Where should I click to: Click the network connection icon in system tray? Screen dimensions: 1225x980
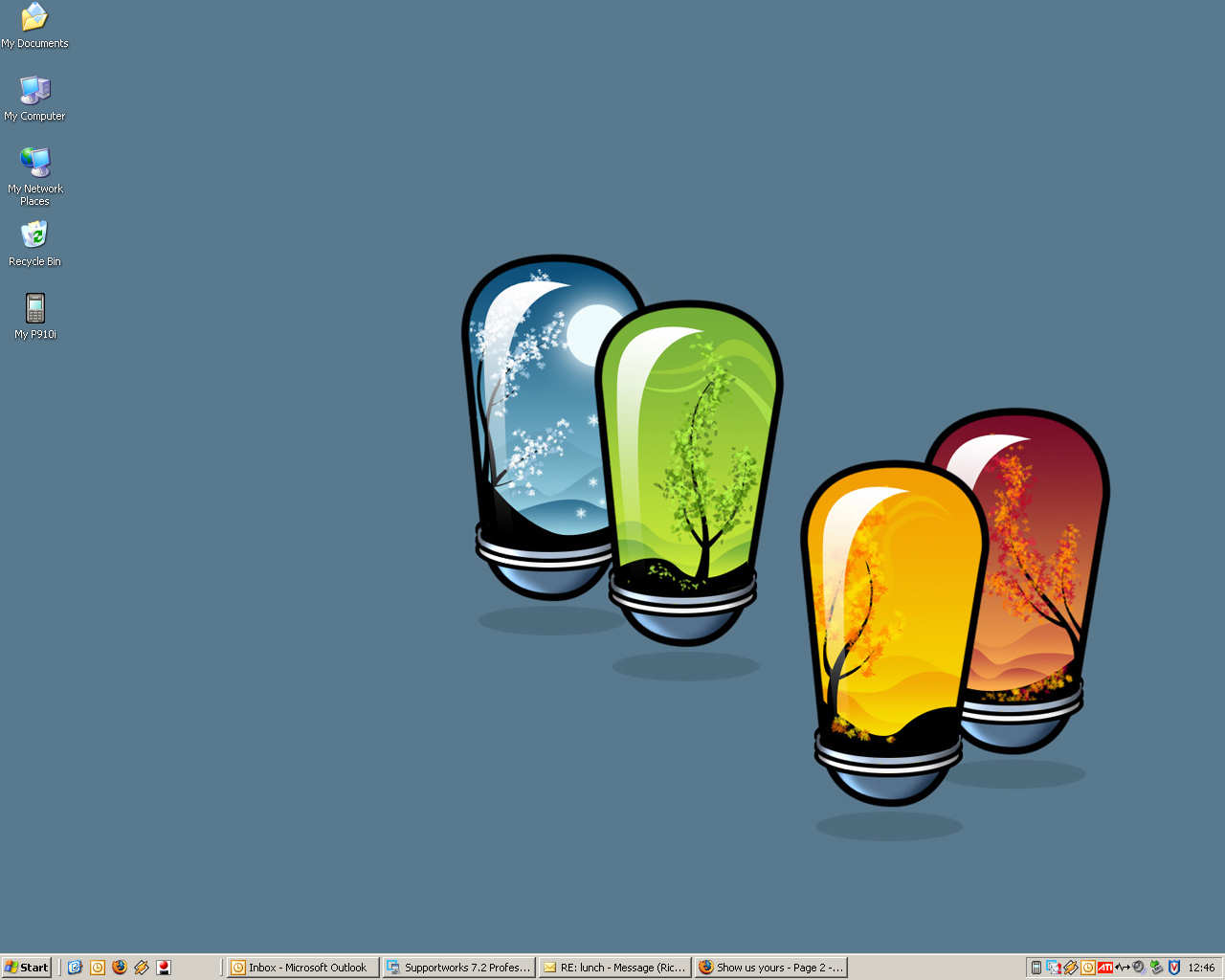(x=1054, y=968)
